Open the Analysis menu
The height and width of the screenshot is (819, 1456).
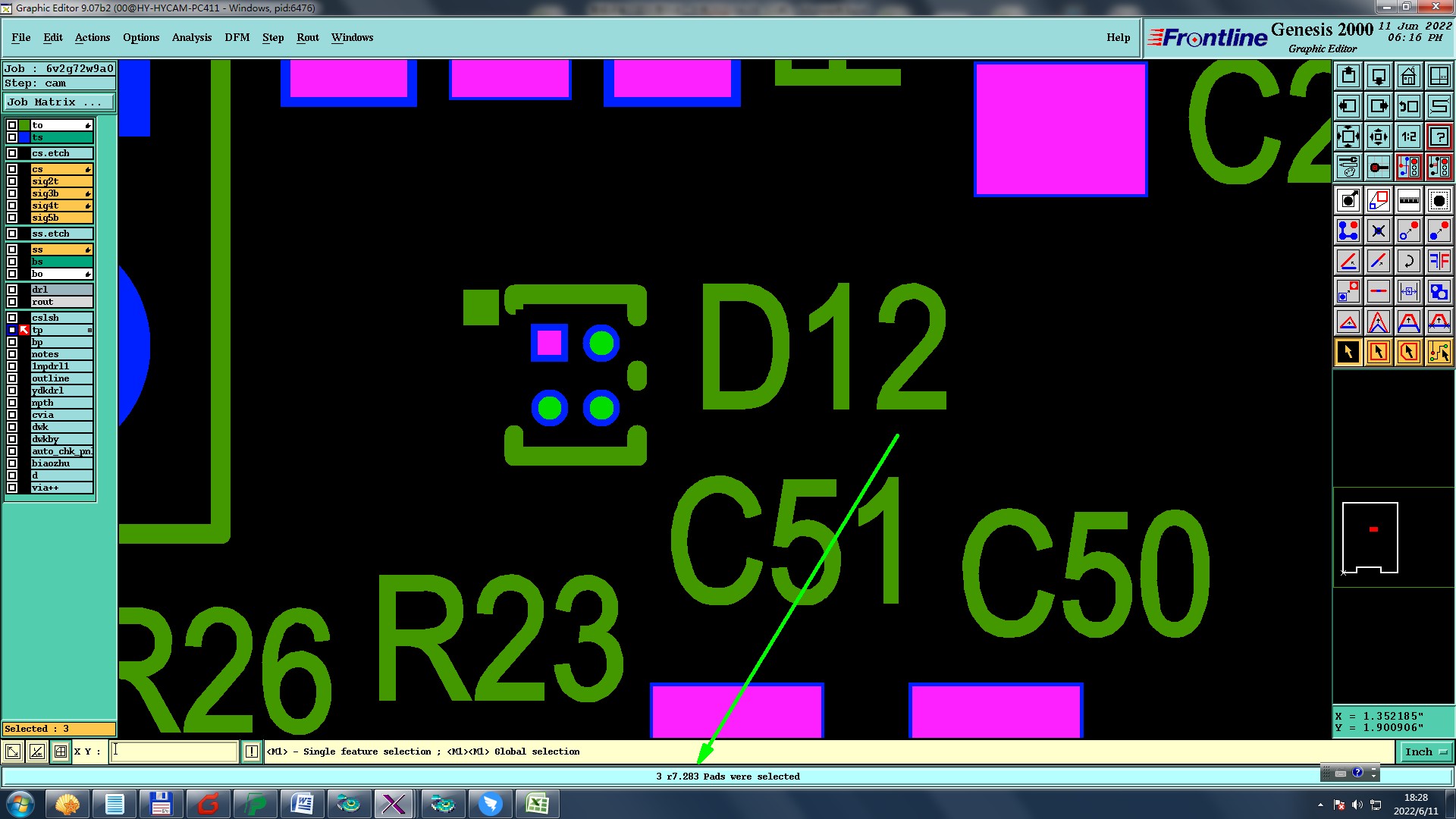191,37
